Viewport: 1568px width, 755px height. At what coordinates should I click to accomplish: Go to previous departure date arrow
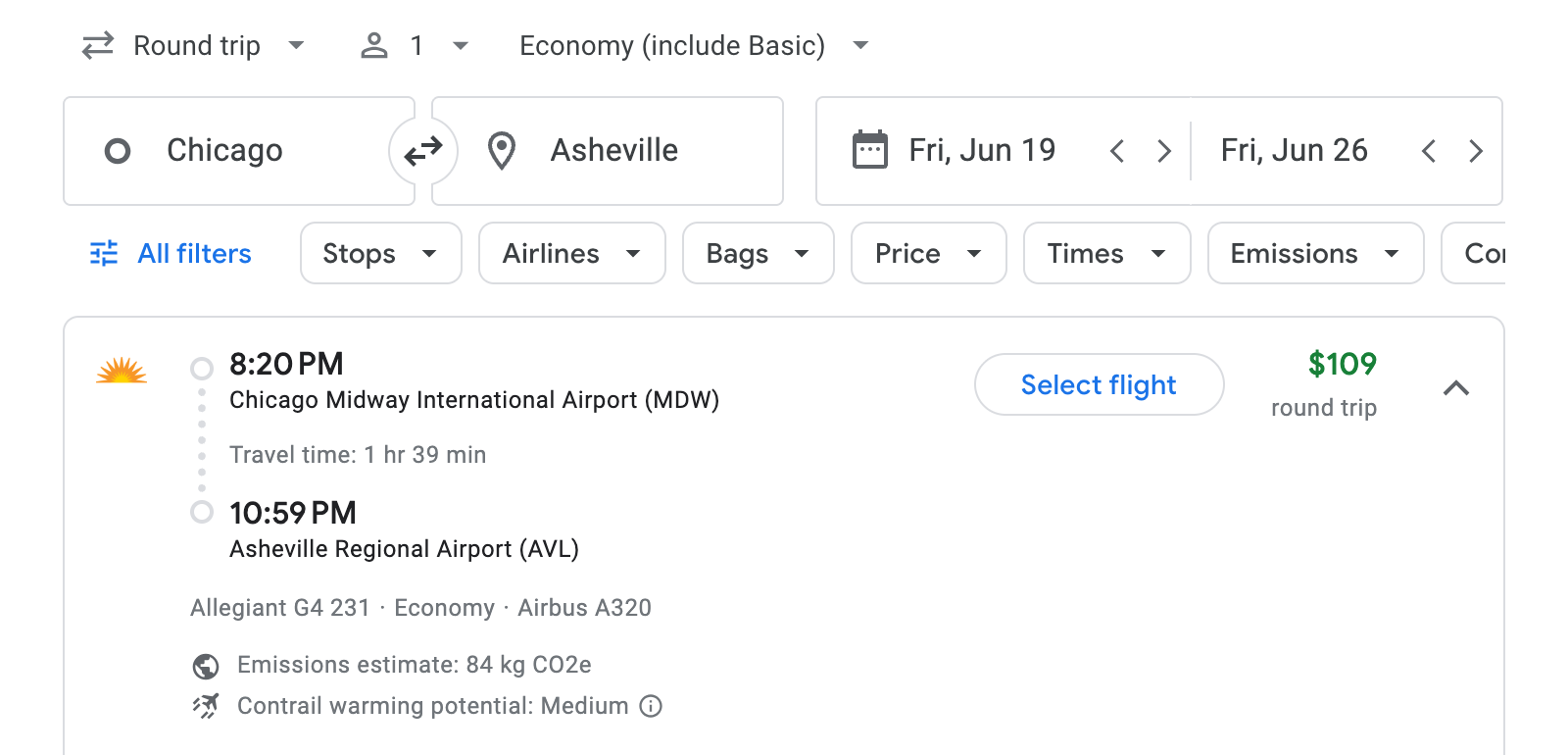(1116, 150)
